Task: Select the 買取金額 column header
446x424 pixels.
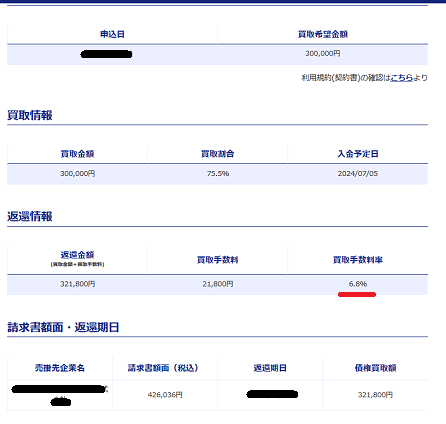Action: pos(77,154)
